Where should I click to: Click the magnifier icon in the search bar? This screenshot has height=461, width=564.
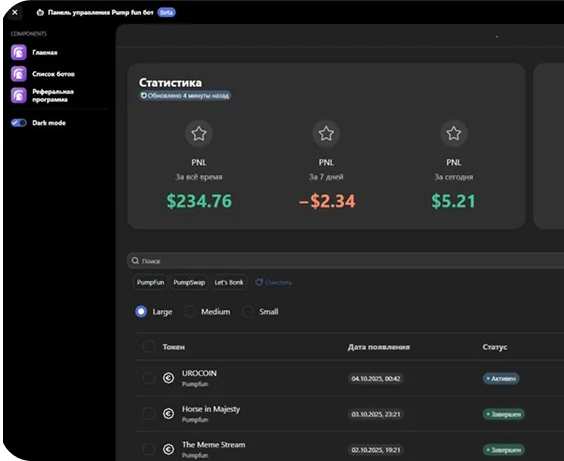coord(135,261)
